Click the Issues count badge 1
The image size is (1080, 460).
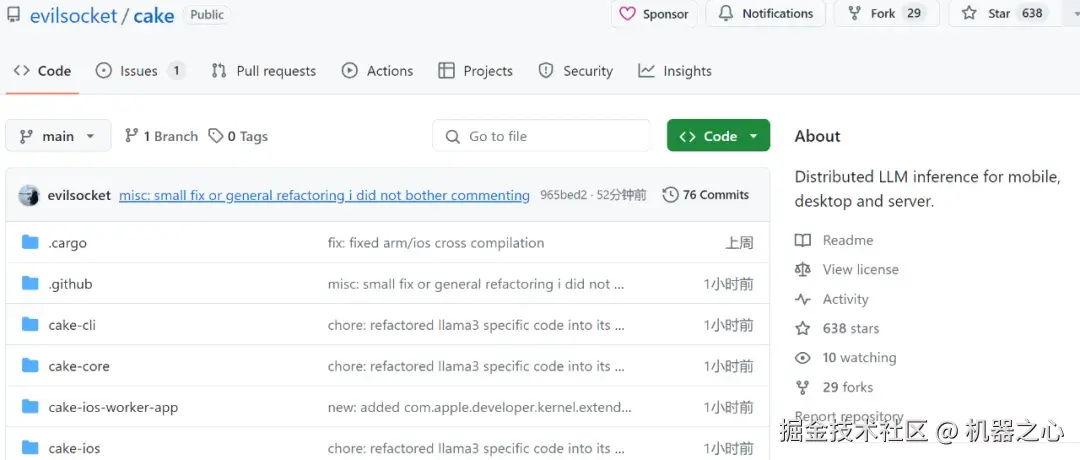(176, 71)
